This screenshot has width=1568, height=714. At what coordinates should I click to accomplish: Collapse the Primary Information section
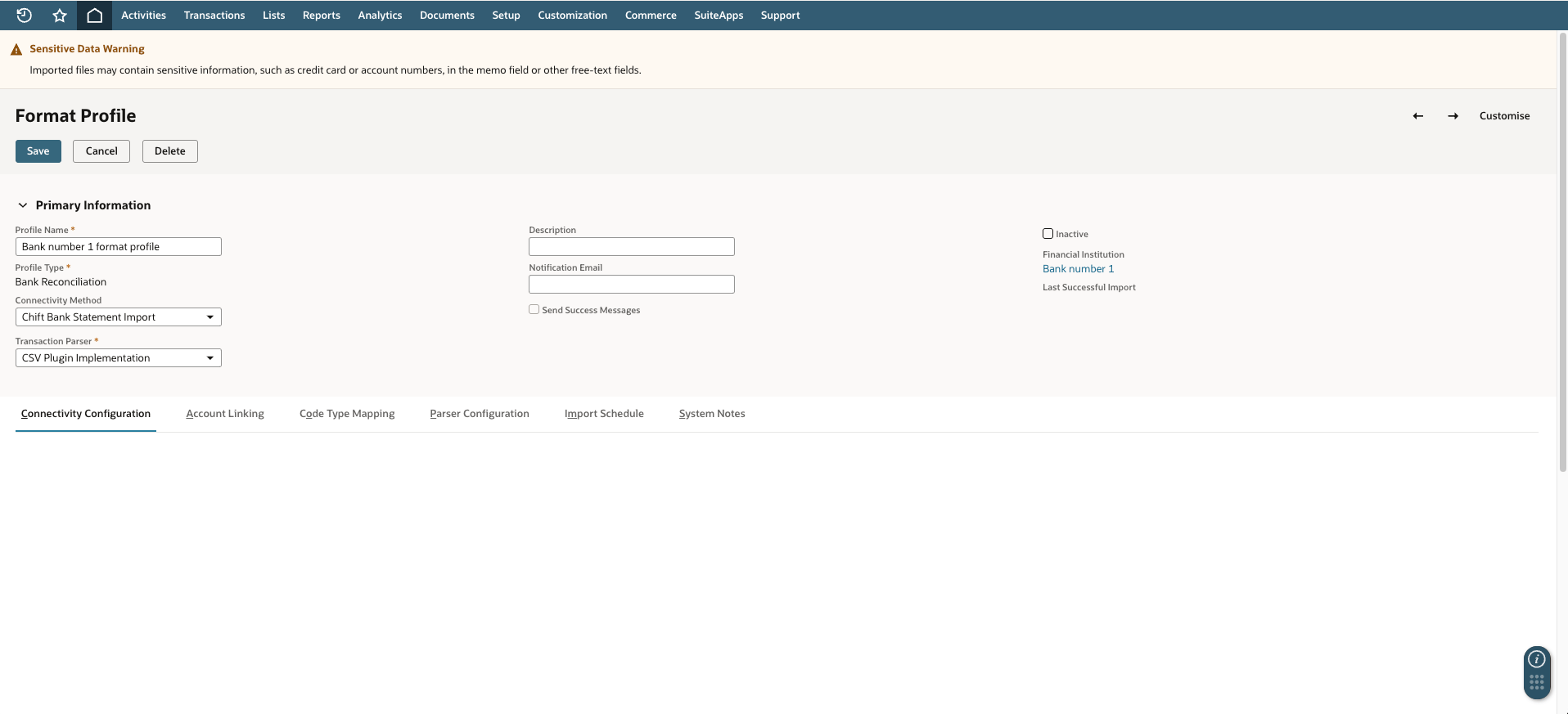(x=23, y=205)
